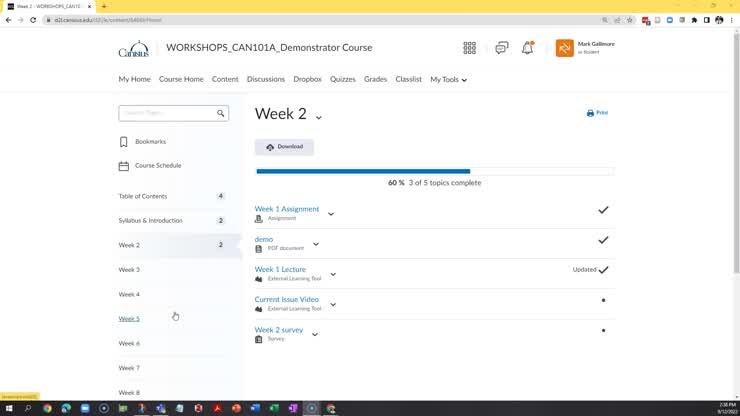Viewport: 740px width, 416px height.
Task: Click the assignment icon under Week 1 Assignment
Action: [259, 219]
